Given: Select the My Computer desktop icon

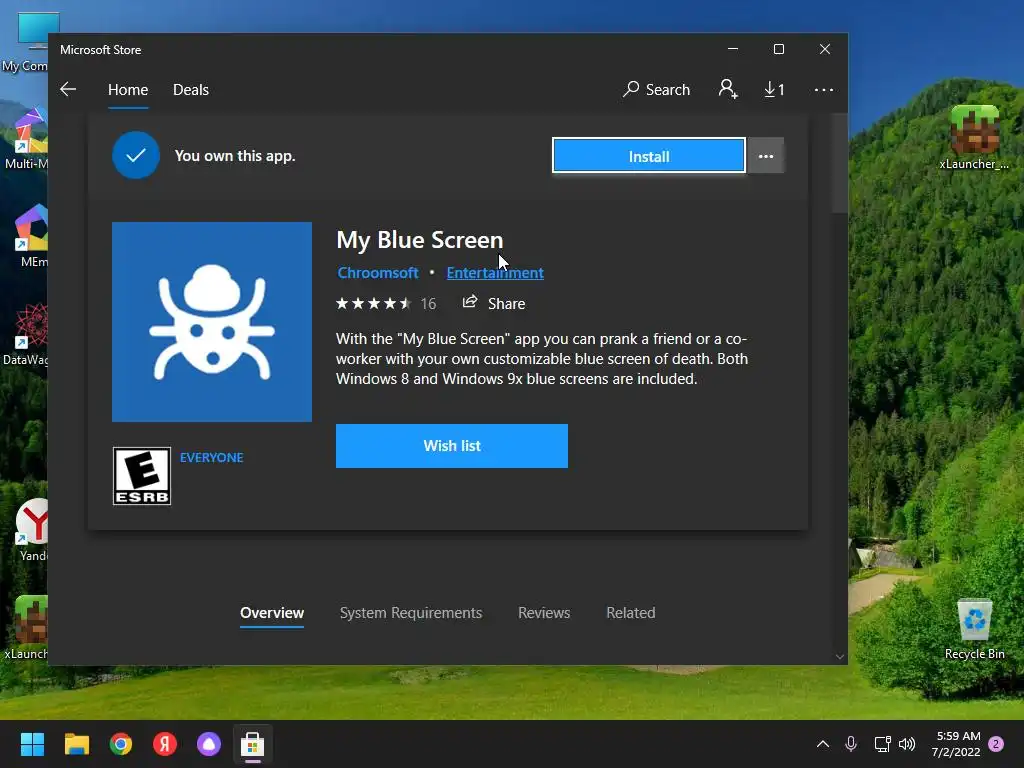Looking at the screenshot, I should tap(26, 42).
